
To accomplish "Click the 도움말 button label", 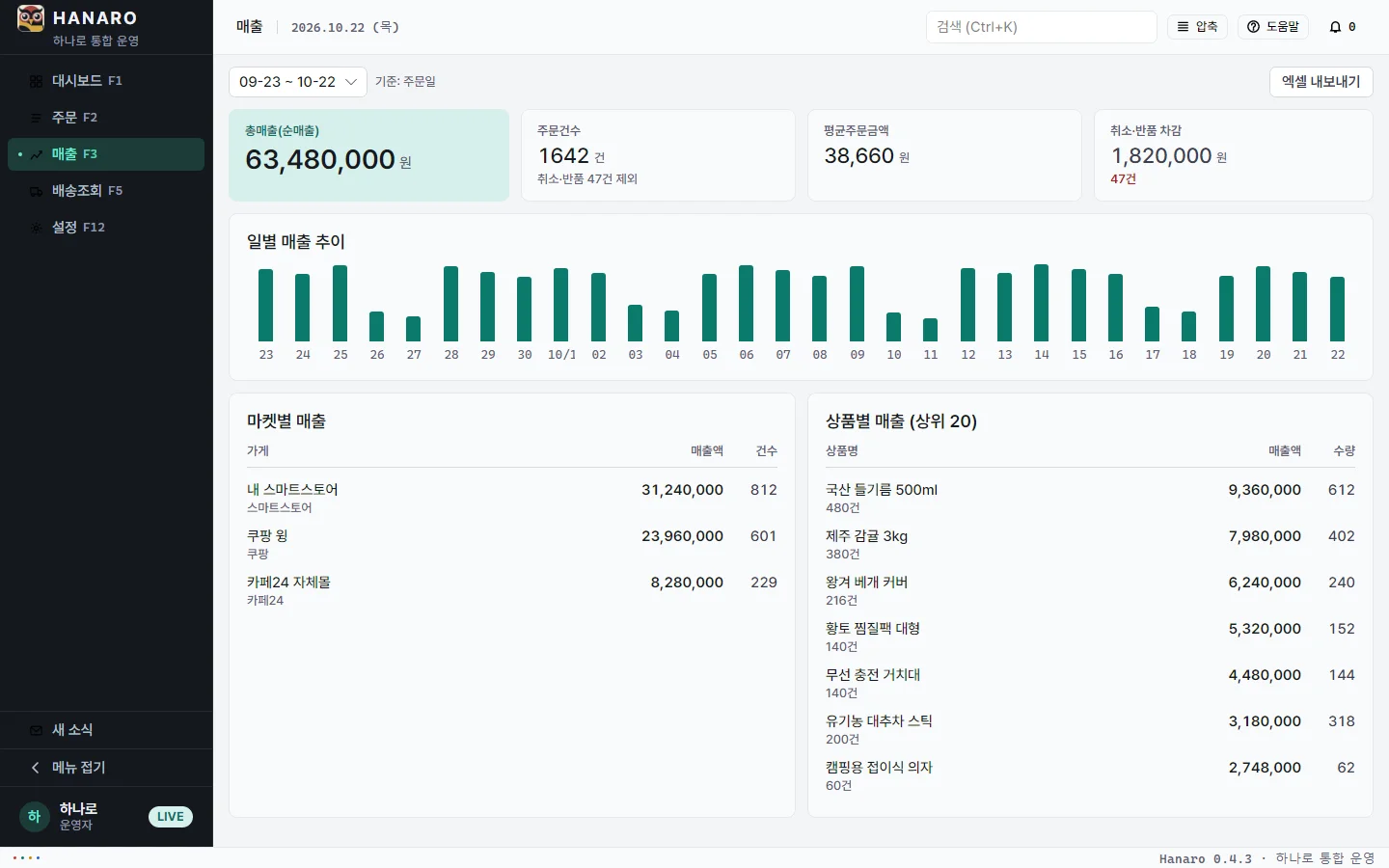I will (1283, 27).
